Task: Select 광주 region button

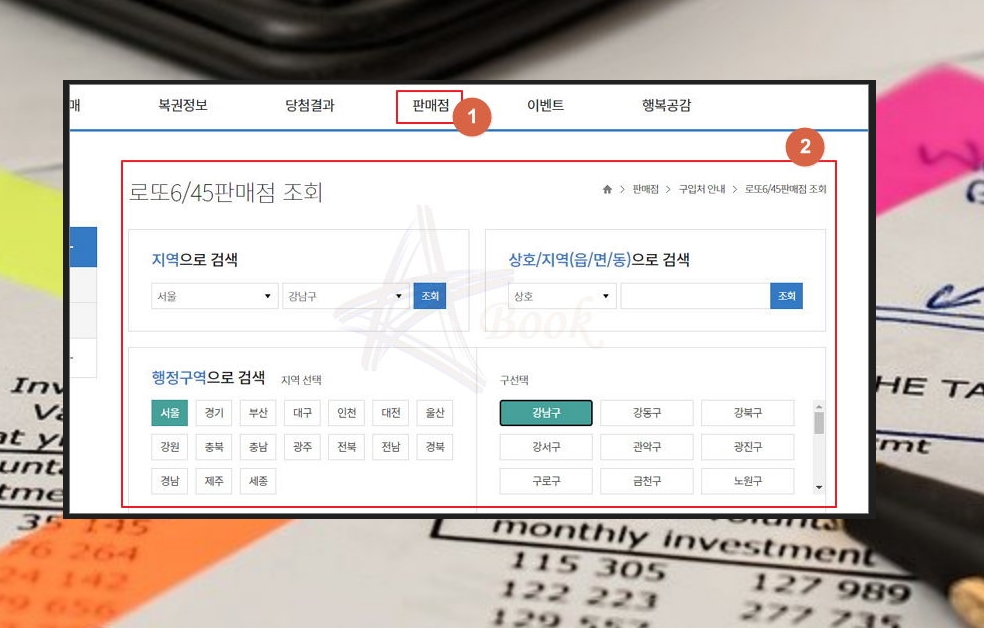Action: pos(302,447)
